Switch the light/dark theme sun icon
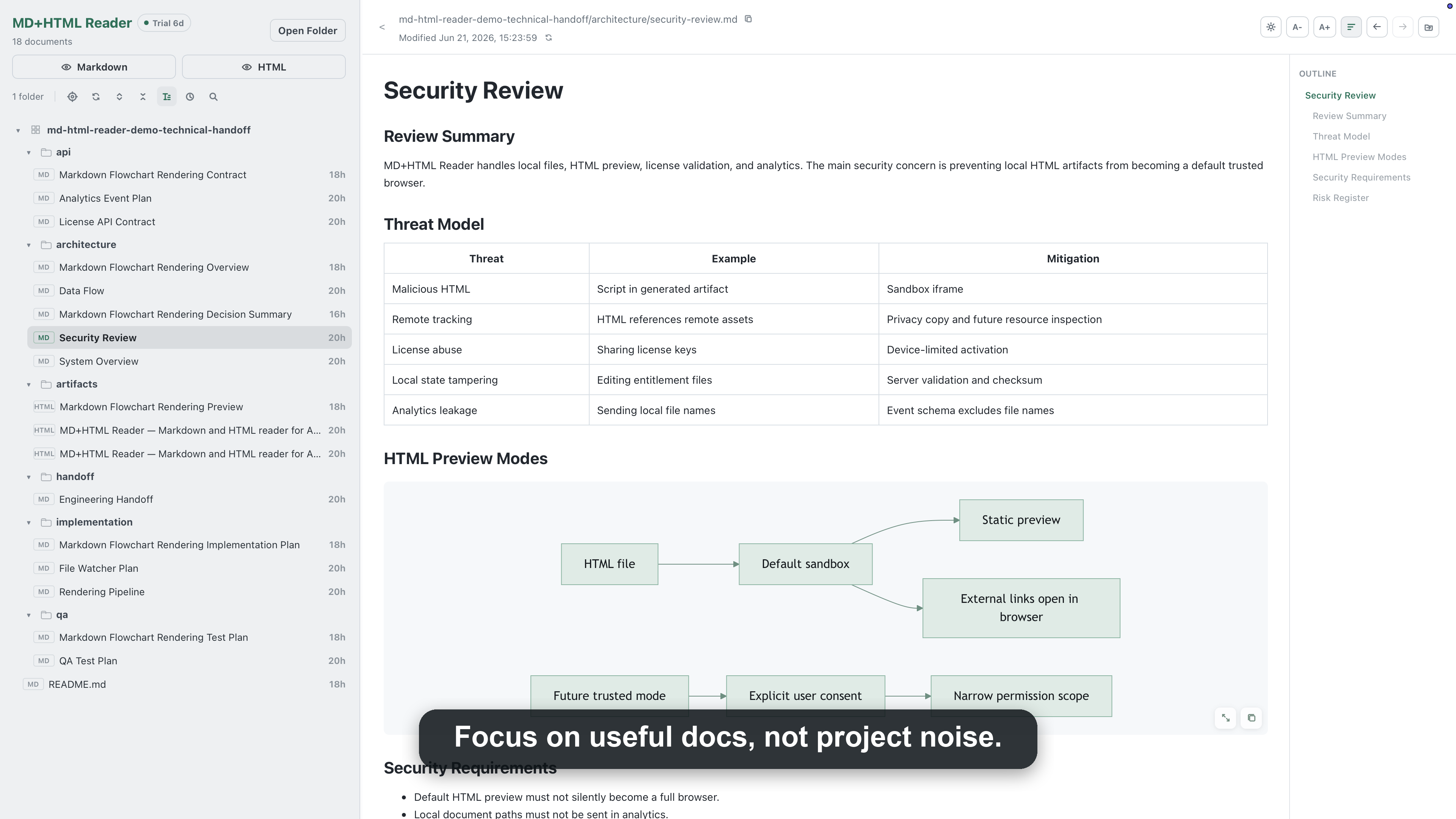The height and width of the screenshot is (819, 1456). click(1271, 27)
